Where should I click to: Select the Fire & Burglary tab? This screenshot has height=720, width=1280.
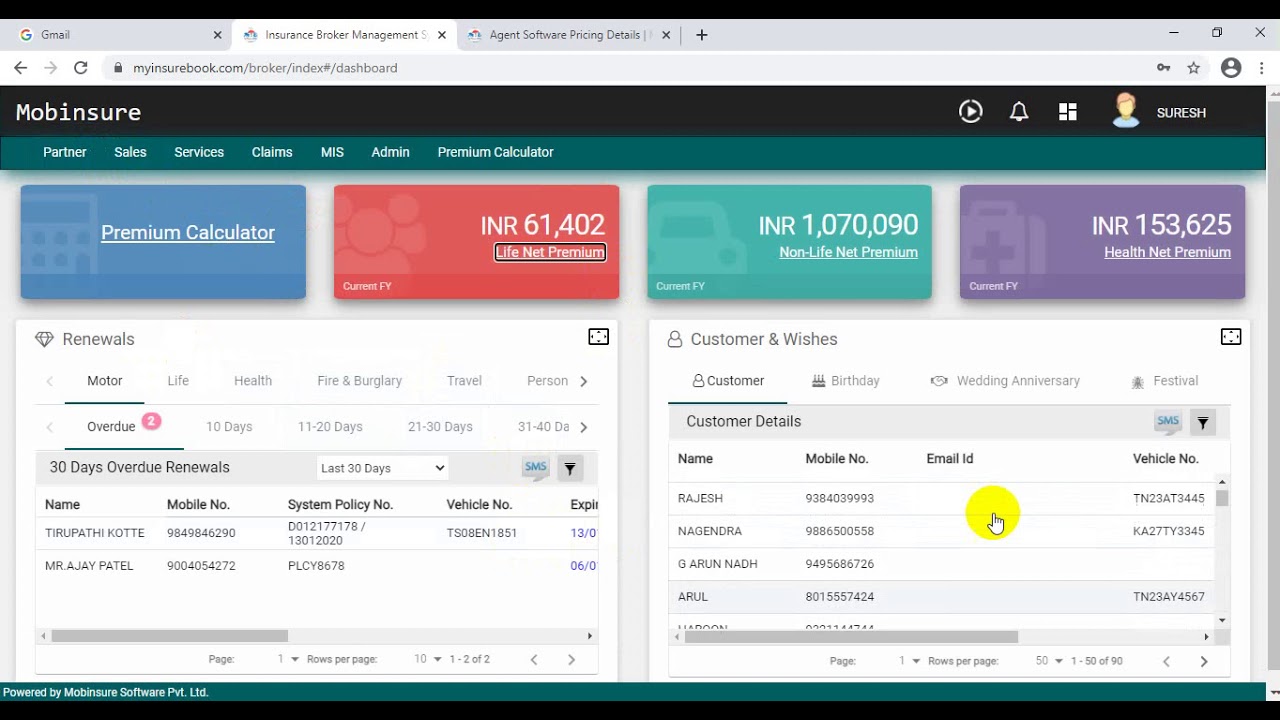coord(359,381)
